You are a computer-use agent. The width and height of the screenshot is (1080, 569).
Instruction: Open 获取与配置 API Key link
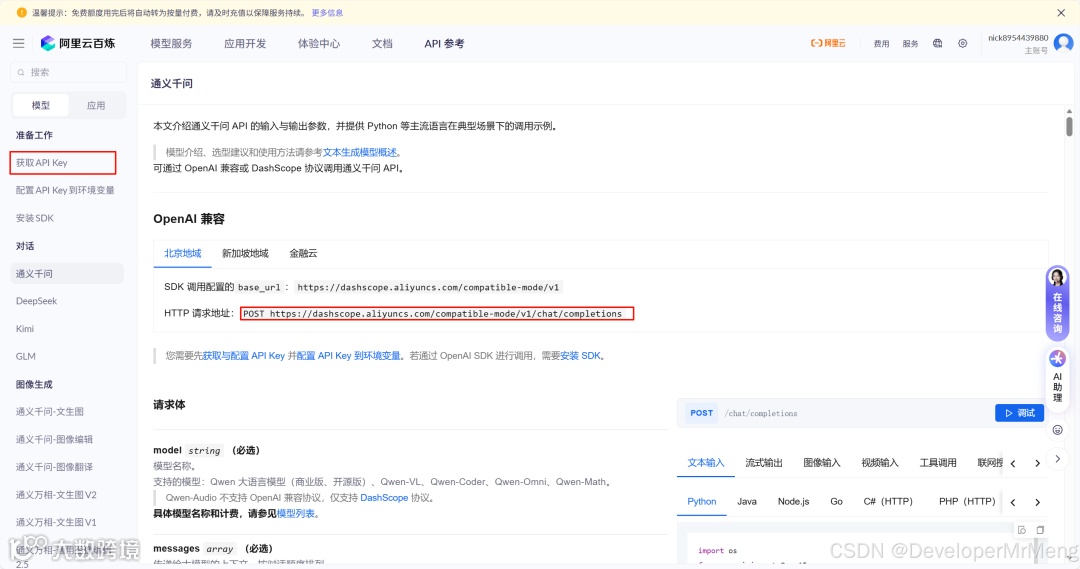pyautogui.click(x=244, y=355)
